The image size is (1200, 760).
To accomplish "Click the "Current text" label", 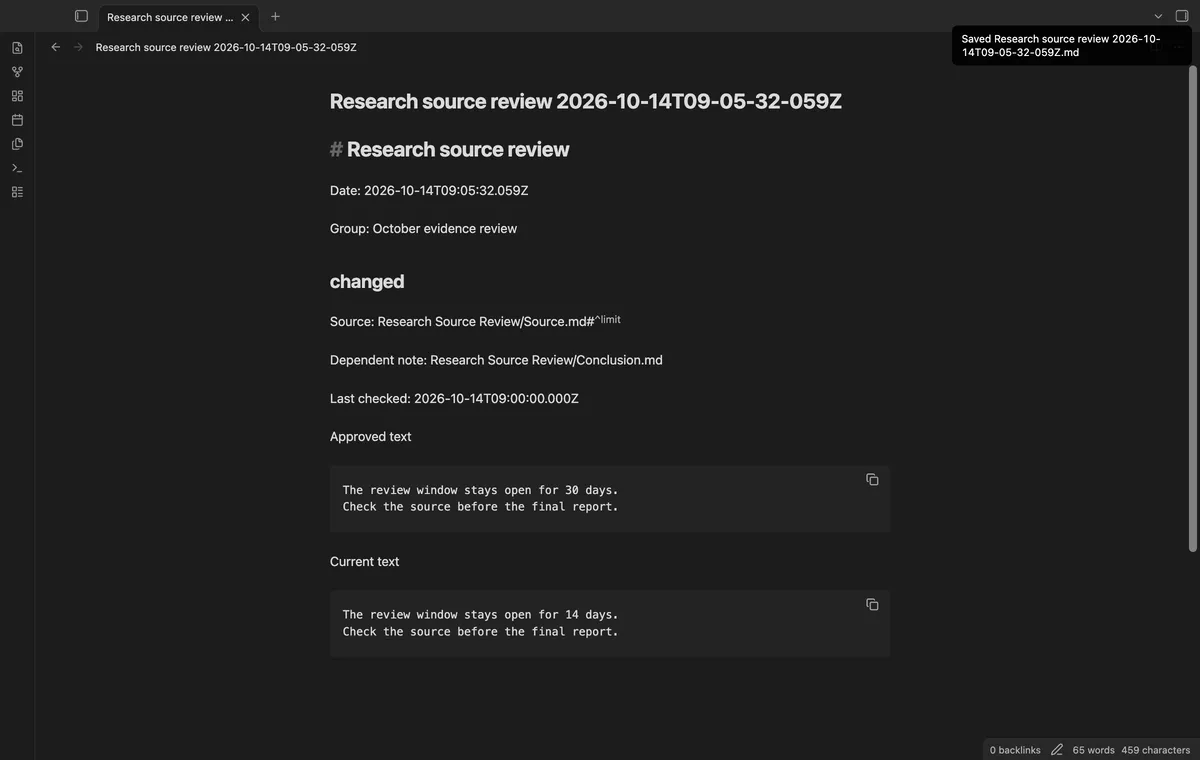I will point(364,562).
